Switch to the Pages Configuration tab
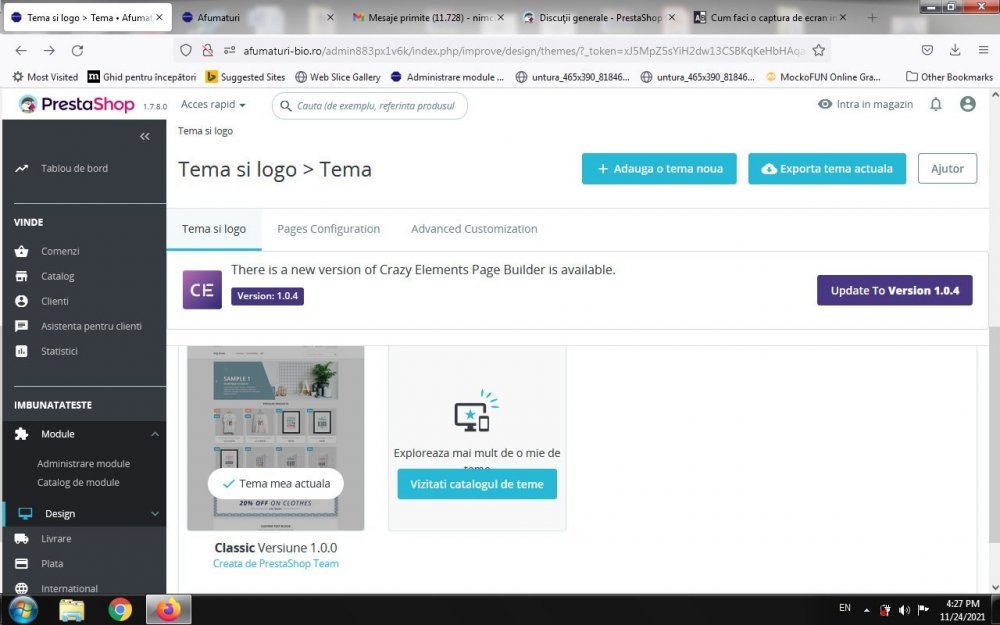Viewport: 1000px width, 625px height. (x=328, y=228)
